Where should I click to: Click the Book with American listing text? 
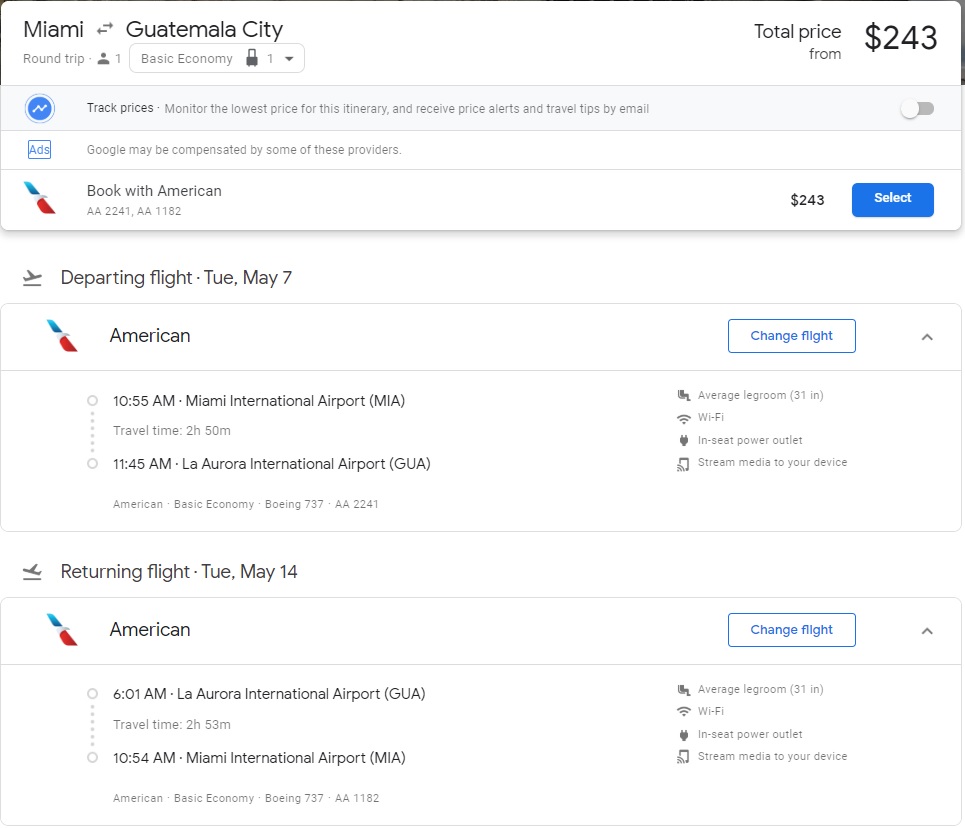[154, 191]
